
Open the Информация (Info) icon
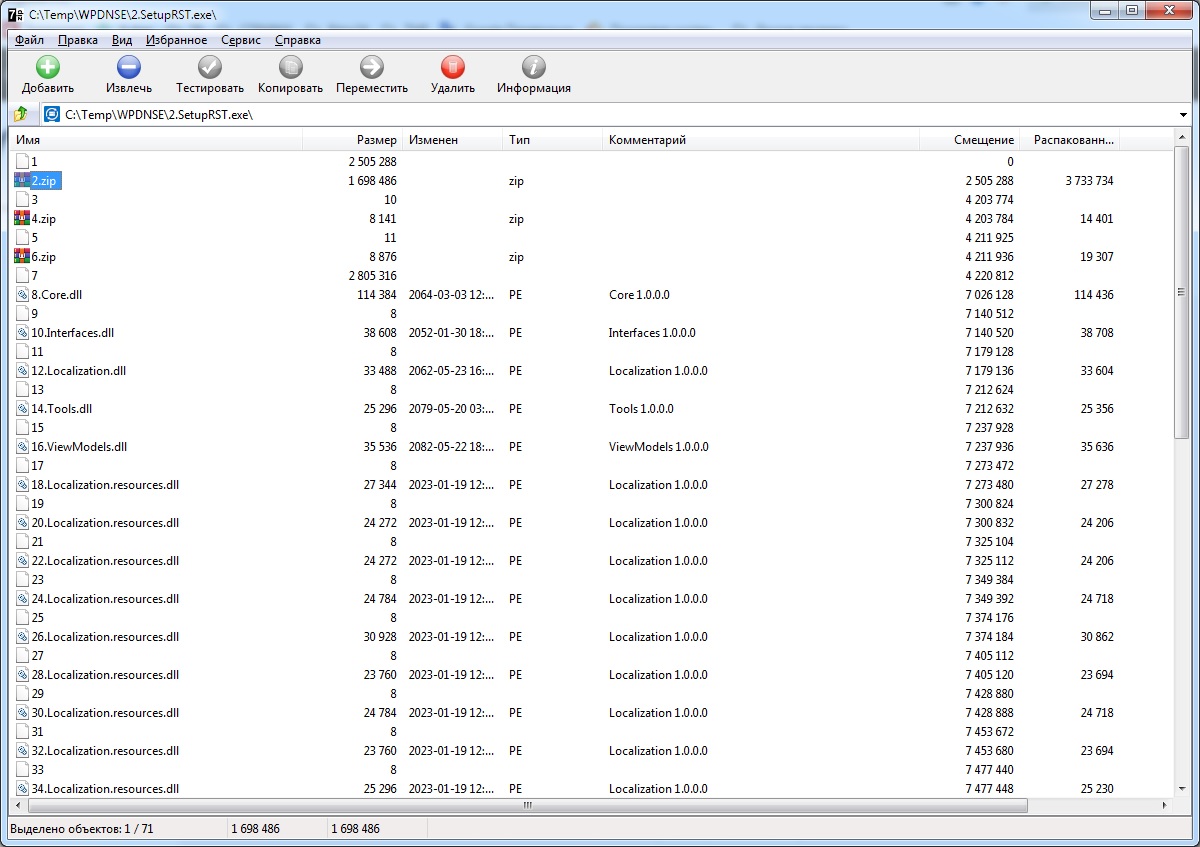(533, 67)
